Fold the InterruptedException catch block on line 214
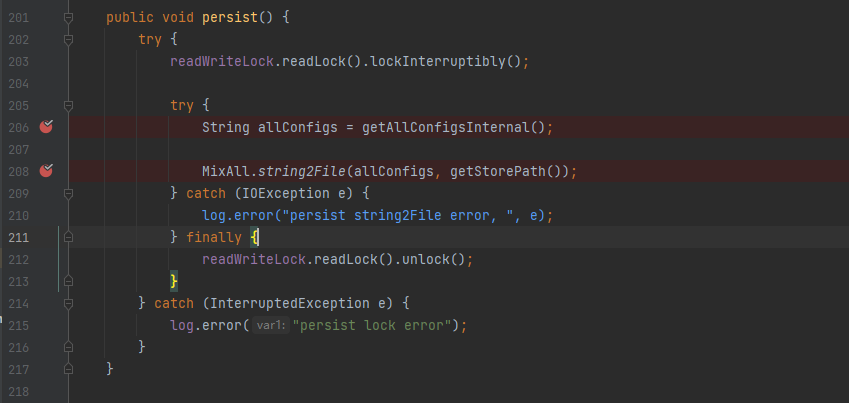The image size is (849, 403). (x=68, y=303)
